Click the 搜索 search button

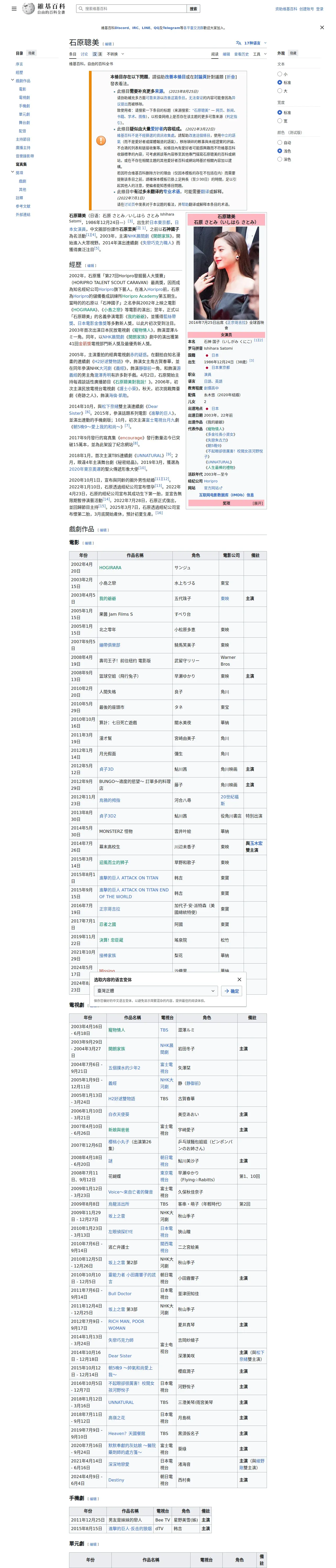[193, 9]
